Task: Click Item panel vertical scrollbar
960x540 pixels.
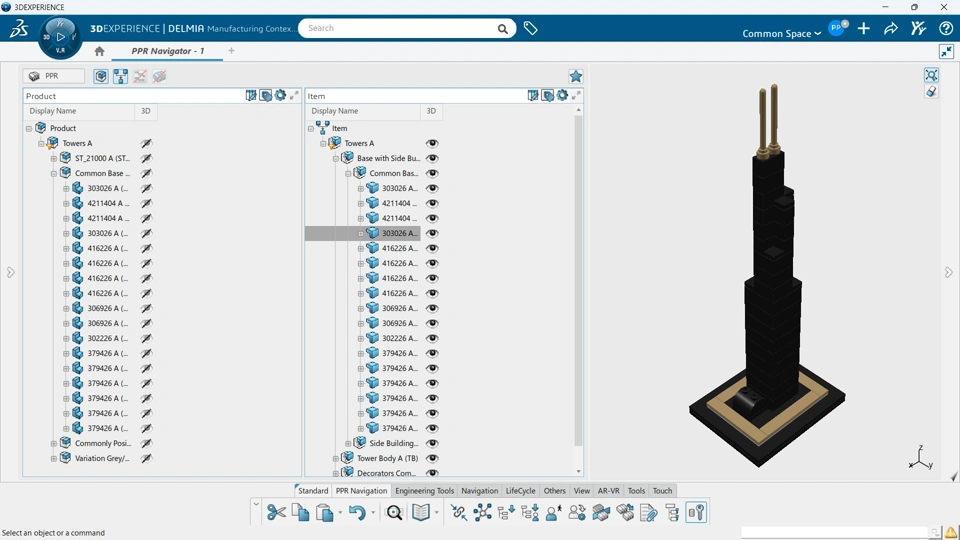Action: pyautogui.click(x=579, y=280)
